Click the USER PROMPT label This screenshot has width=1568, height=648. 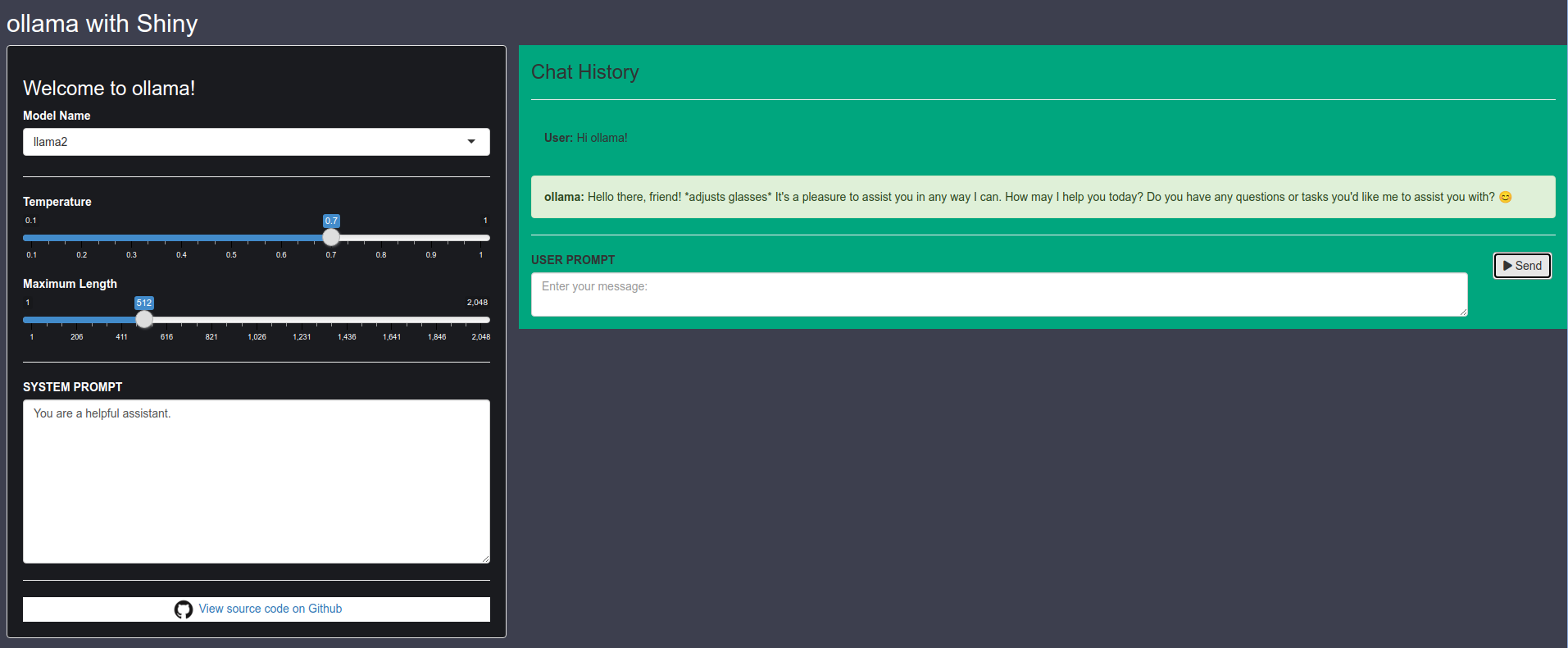tap(573, 260)
